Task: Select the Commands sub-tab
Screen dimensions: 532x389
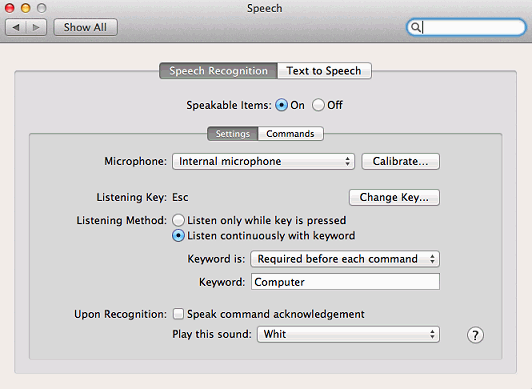Action: 290,134
